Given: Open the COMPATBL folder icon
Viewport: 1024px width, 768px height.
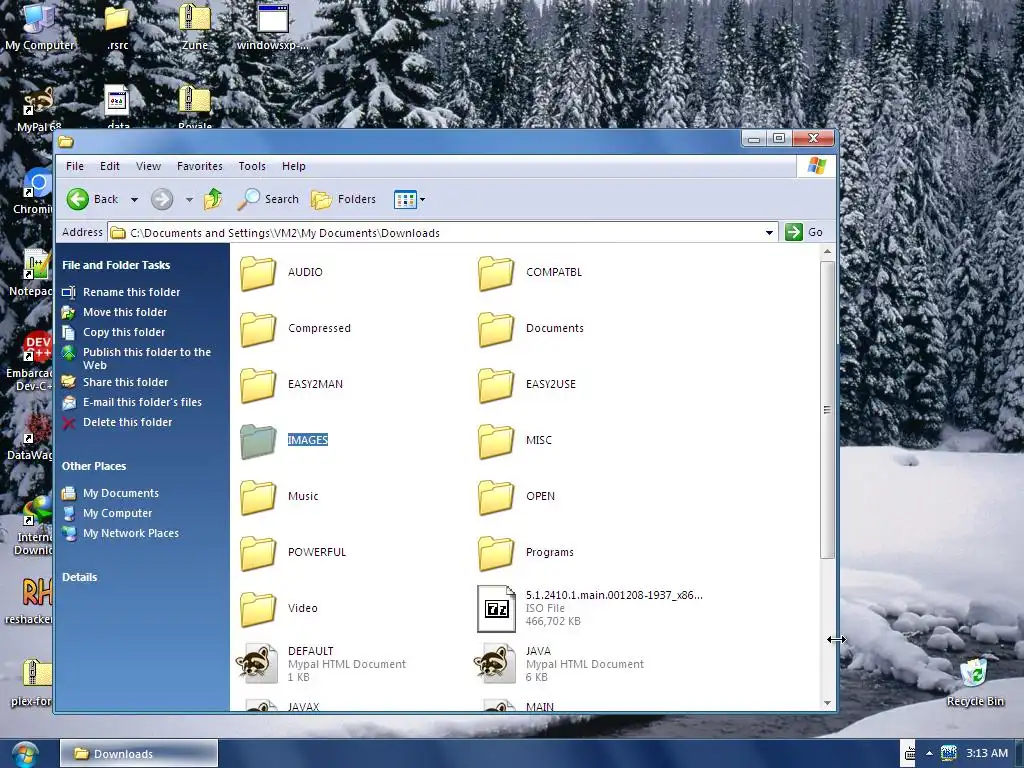Looking at the screenshot, I should tap(496, 272).
